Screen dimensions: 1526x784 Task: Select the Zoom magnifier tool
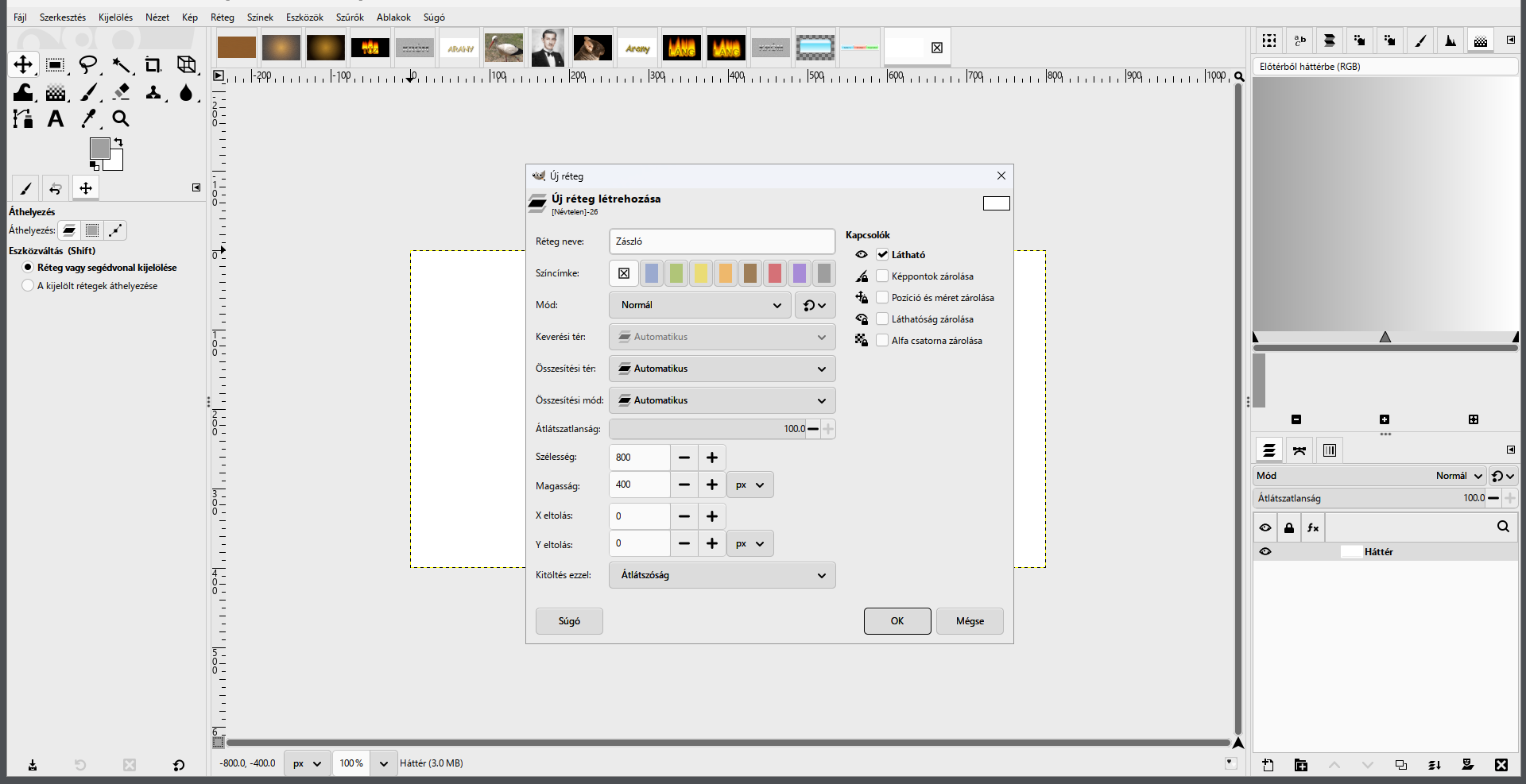coord(121,119)
